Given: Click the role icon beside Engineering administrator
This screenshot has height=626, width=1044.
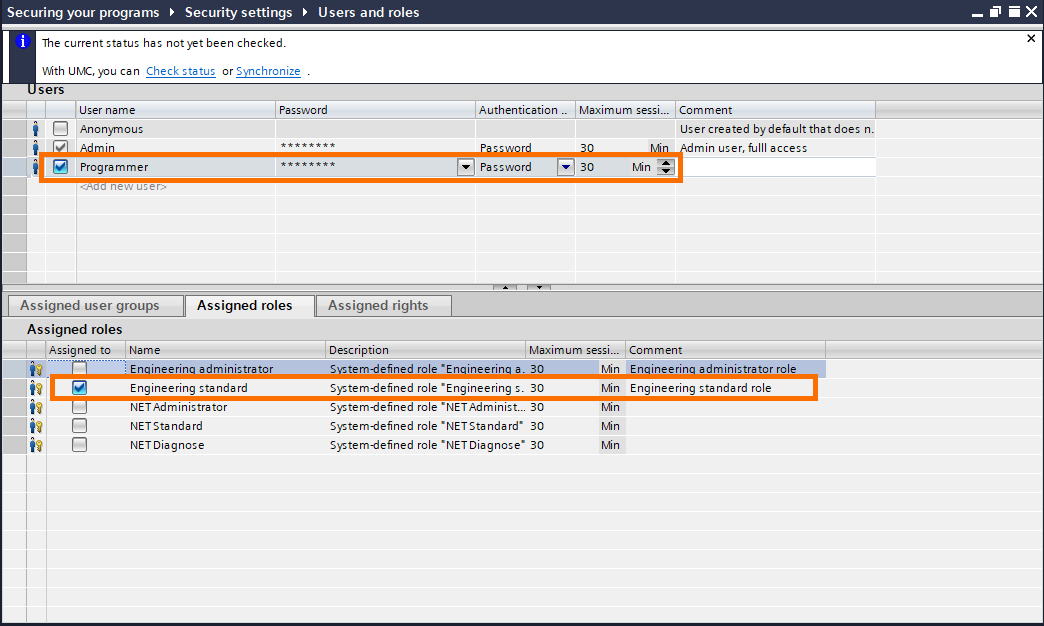Looking at the screenshot, I should click(x=35, y=368).
